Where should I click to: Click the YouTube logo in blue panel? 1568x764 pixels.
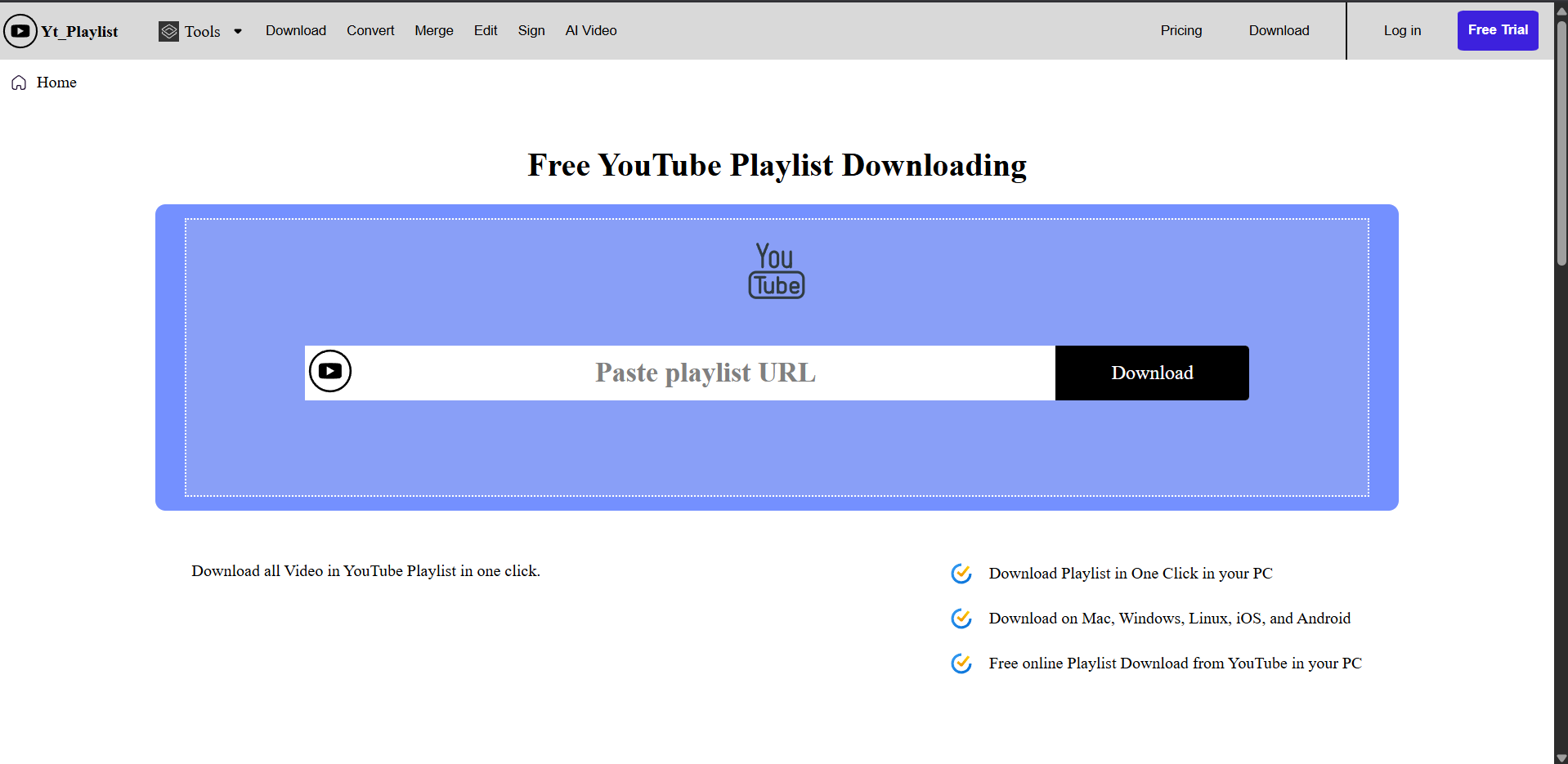pos(777,270)
